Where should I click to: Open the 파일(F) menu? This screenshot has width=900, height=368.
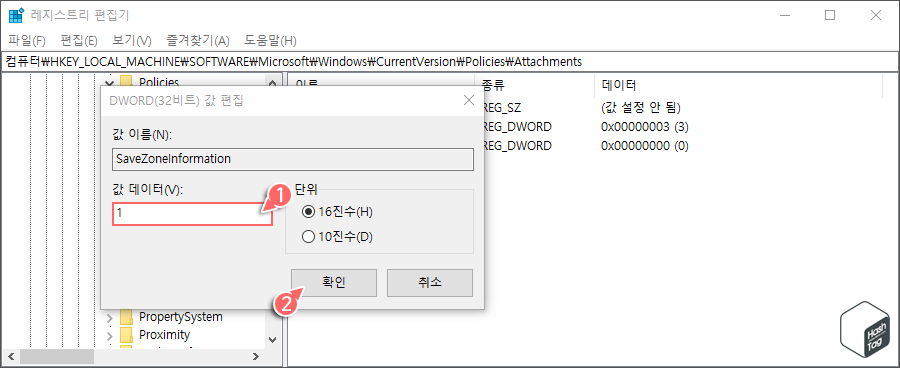click(x=27, y=41)
